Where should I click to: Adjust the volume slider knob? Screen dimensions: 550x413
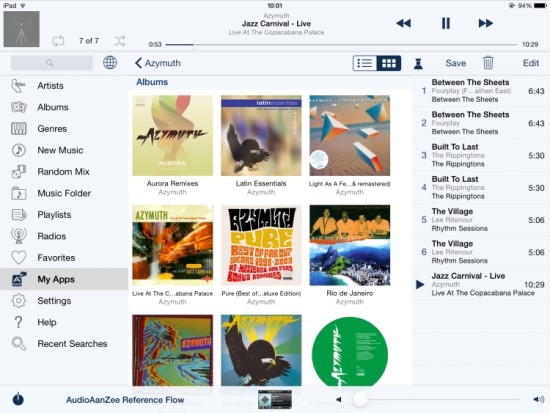tap(360, 399)
